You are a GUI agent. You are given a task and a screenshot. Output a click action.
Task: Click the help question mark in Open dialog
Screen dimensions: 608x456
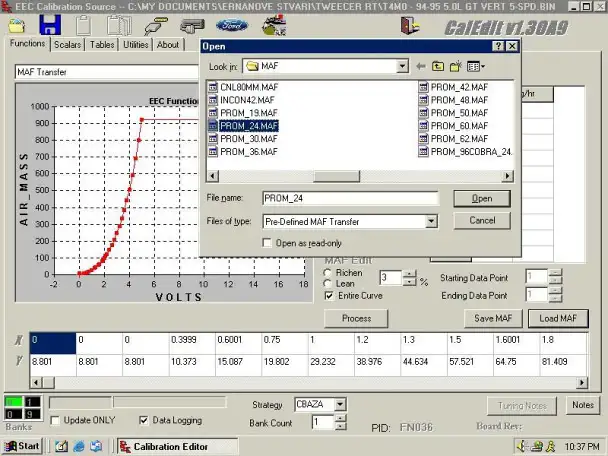pos(498,46)
